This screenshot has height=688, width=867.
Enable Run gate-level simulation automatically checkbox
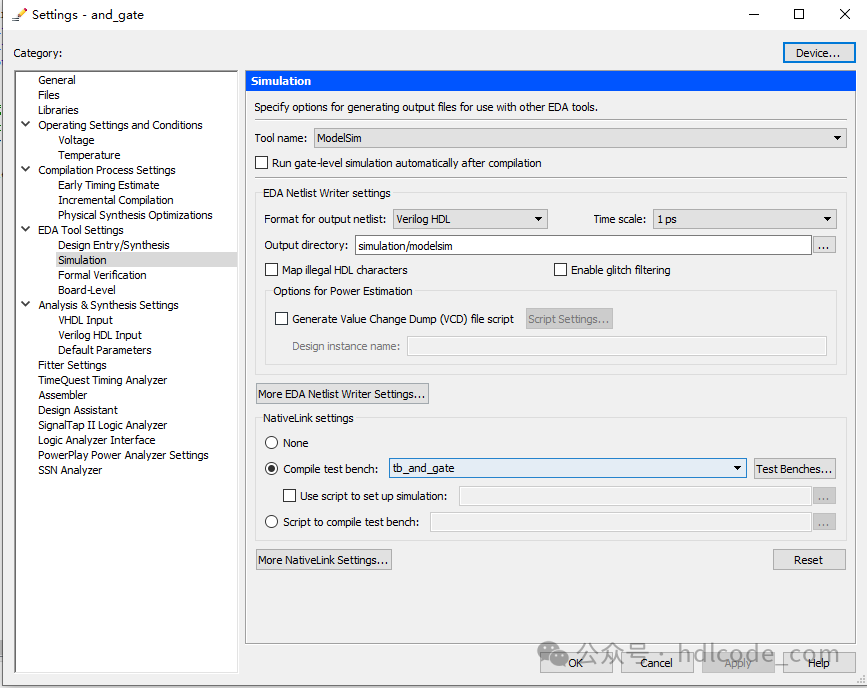pos(262,163)
